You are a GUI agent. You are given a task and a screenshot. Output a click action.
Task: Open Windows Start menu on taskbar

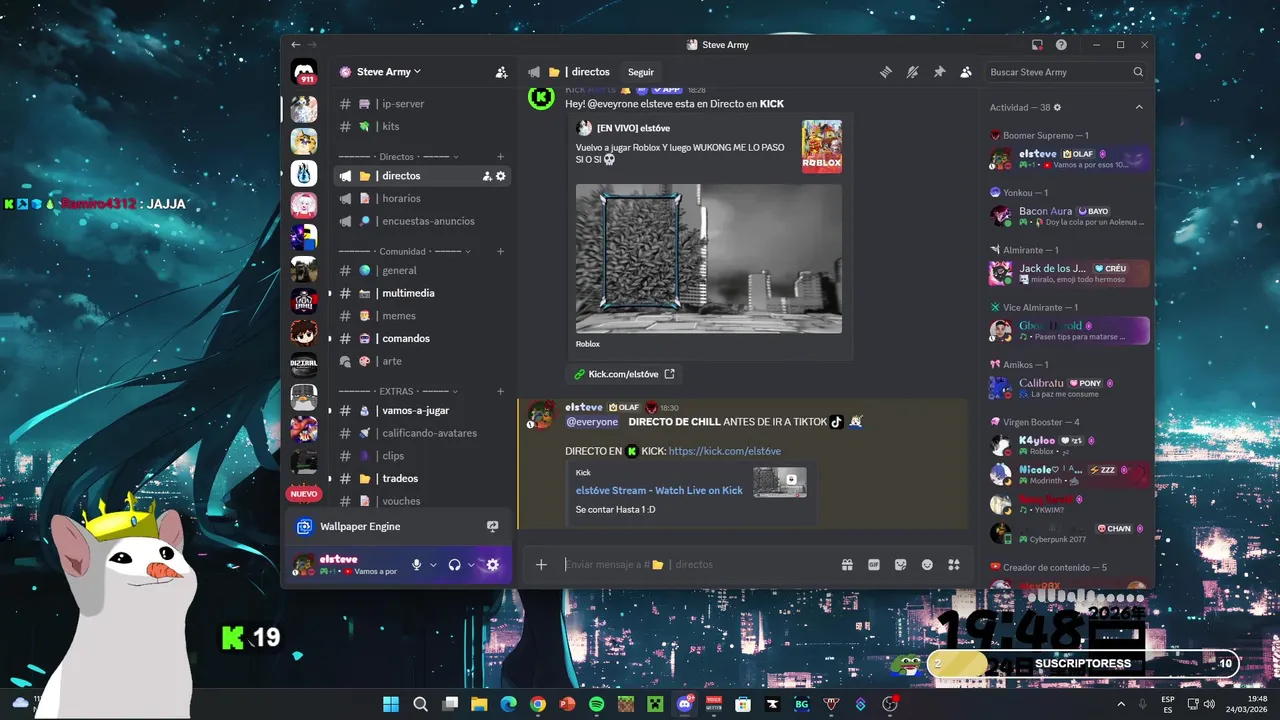[x=391, y=704]
